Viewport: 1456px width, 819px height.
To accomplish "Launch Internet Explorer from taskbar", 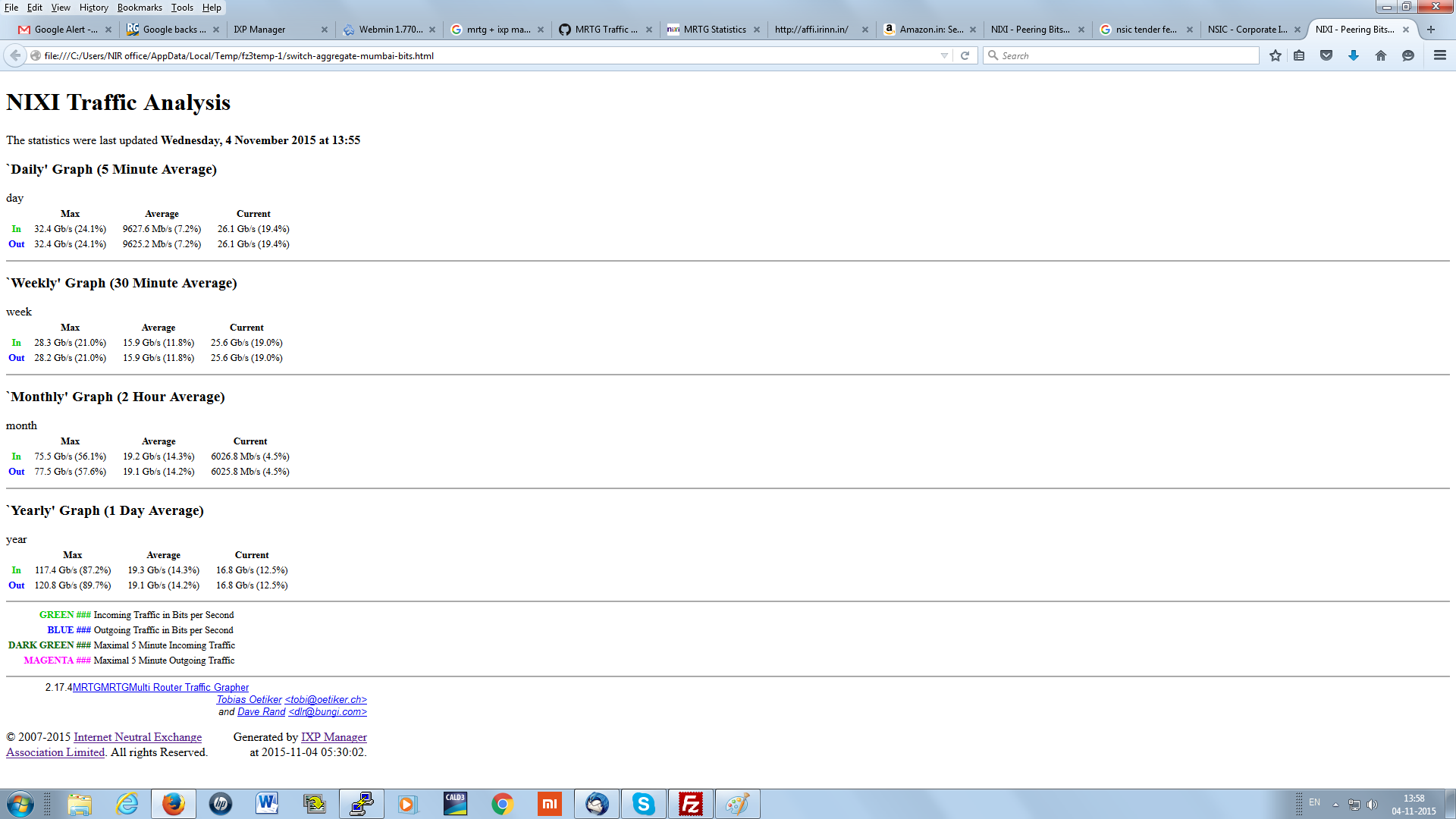I will point(127,804).
